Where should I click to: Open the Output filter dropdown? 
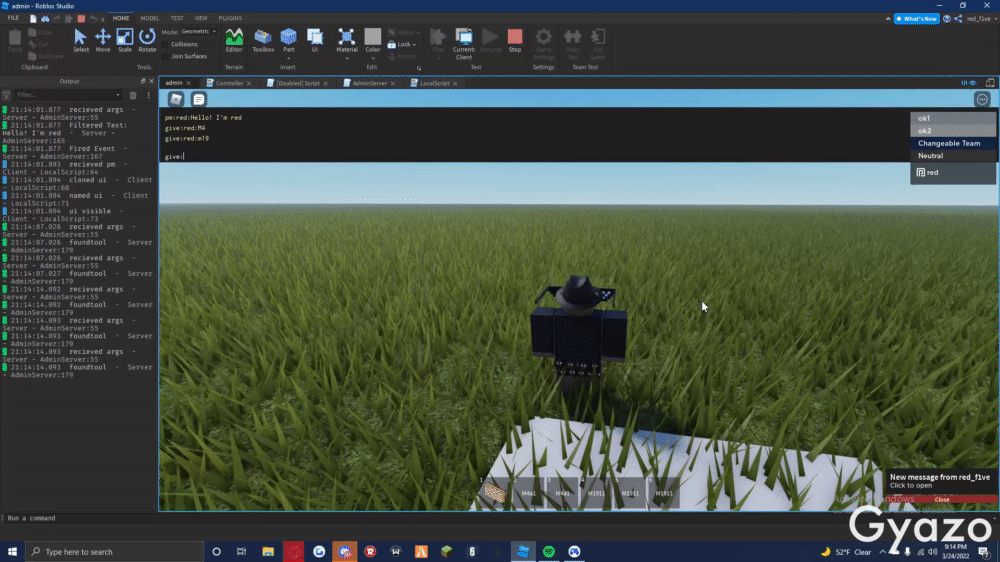[x=117, y=95]
